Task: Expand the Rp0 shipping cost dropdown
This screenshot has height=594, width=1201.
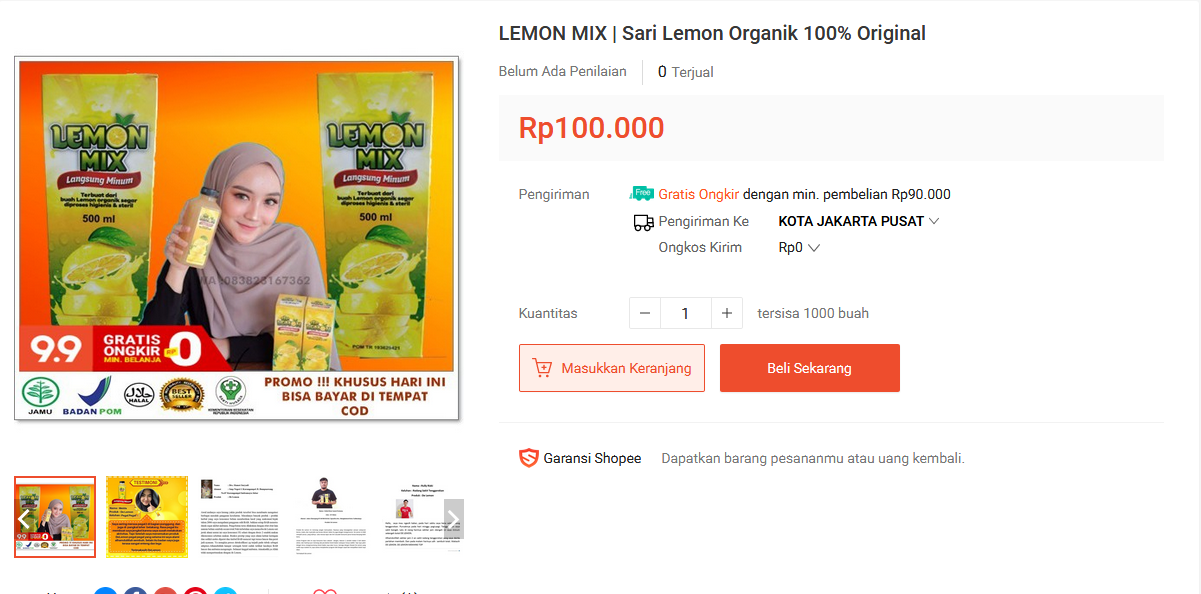Action: (x=799, y=247)
